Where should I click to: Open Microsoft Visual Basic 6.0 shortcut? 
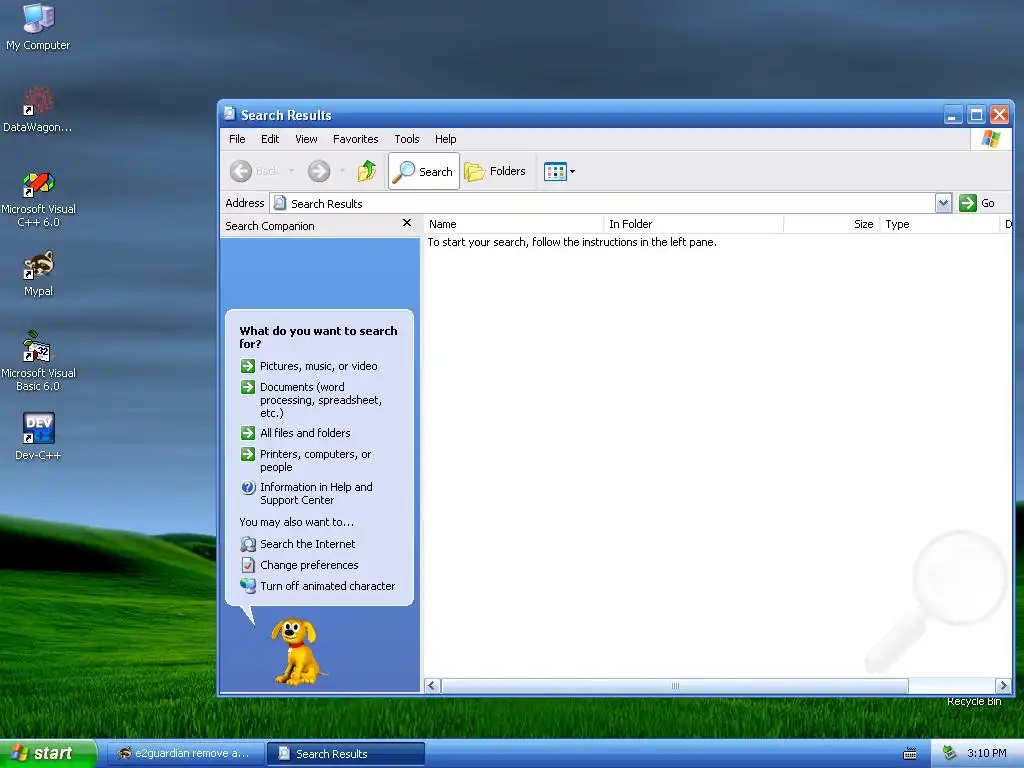coord(38,361)
